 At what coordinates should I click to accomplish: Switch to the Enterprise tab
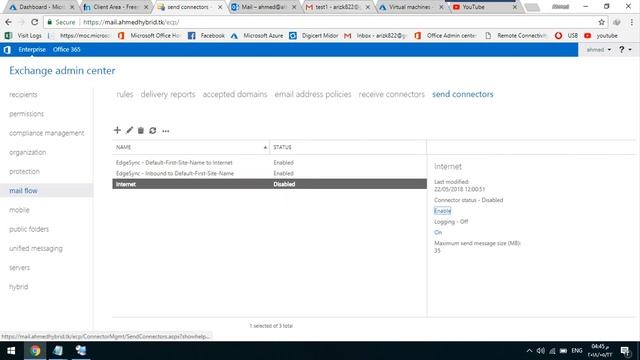tap(32, 49)
